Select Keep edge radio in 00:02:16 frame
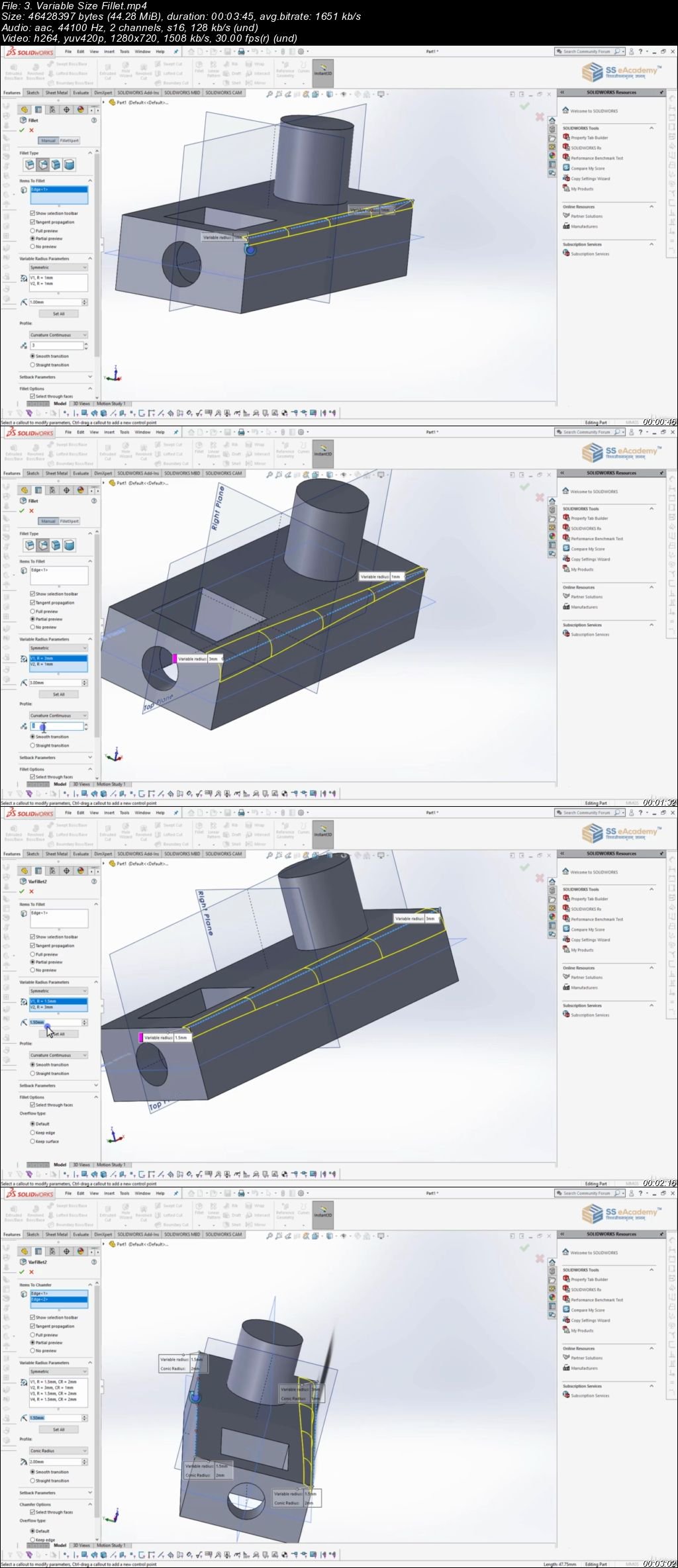Viewport: 678px width, 1568px height. tap(32, 1132)
